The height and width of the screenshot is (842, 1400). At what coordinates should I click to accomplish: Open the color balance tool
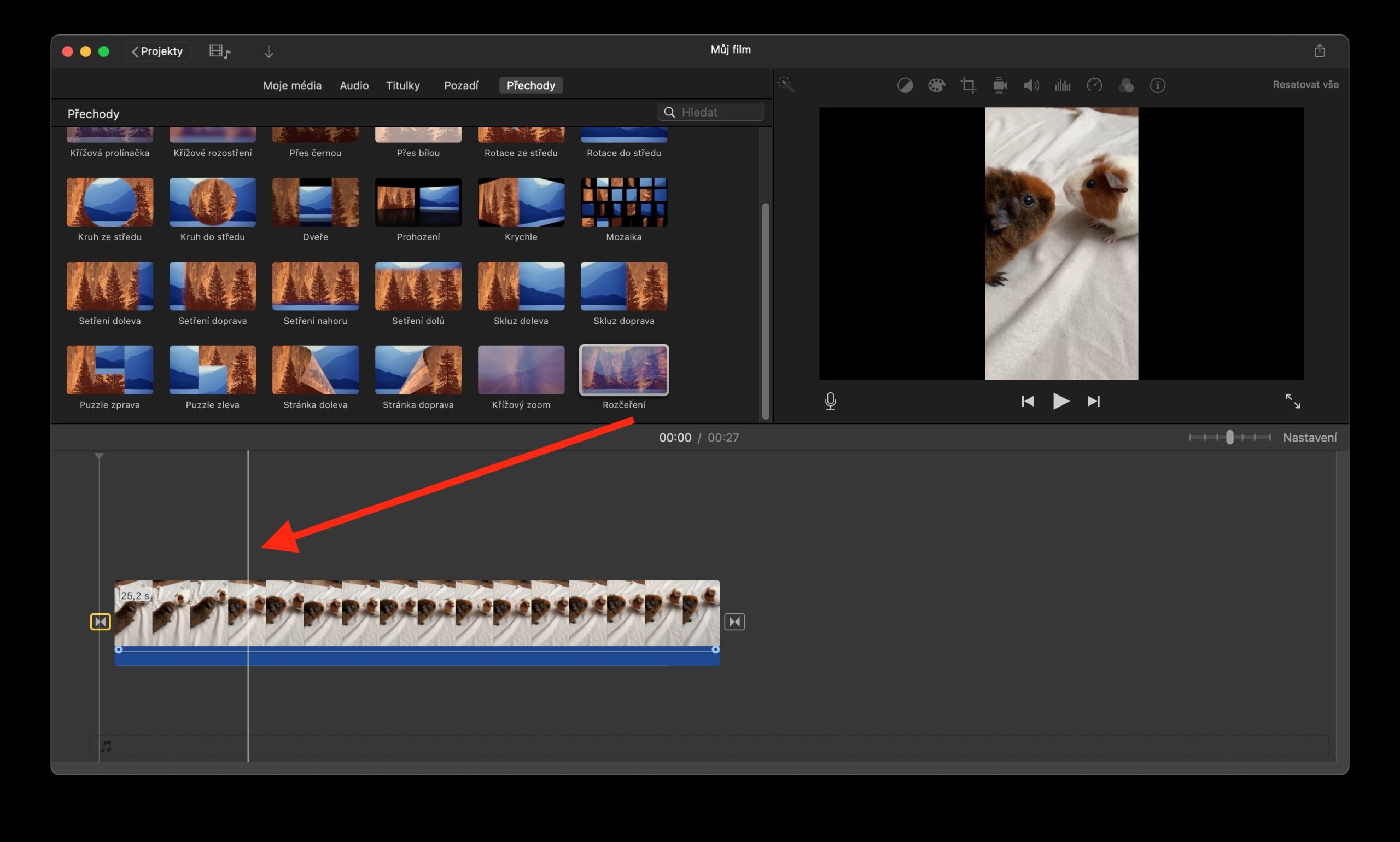coord(905,85)
